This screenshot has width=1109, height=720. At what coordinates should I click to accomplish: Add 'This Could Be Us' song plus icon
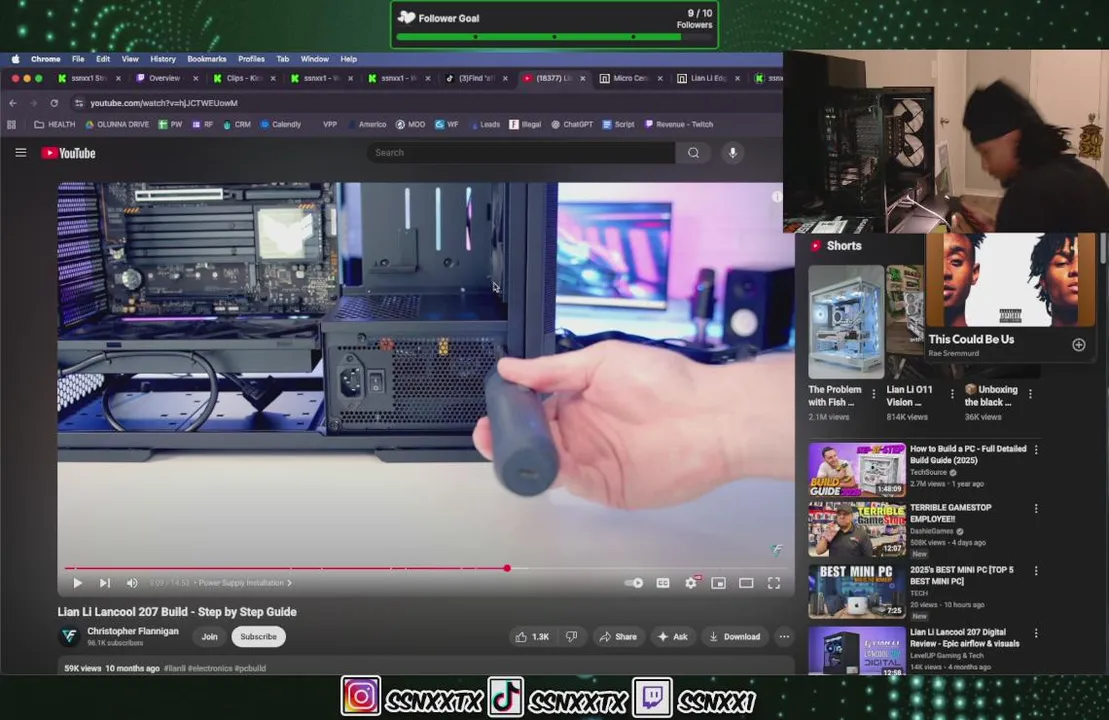click(x=1079, y=344)
